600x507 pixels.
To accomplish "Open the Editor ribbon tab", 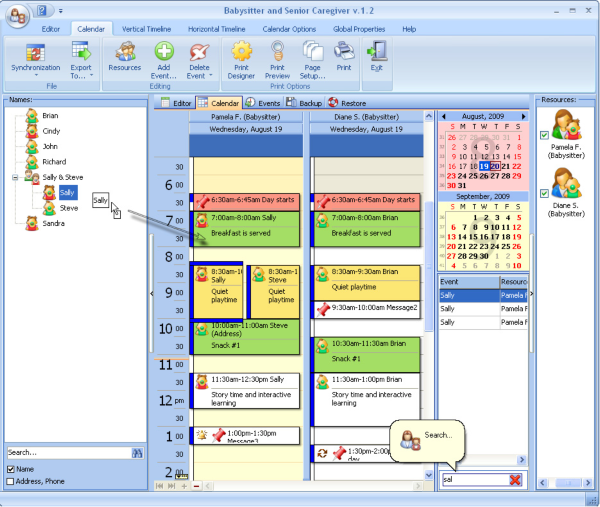I will 51,29.
